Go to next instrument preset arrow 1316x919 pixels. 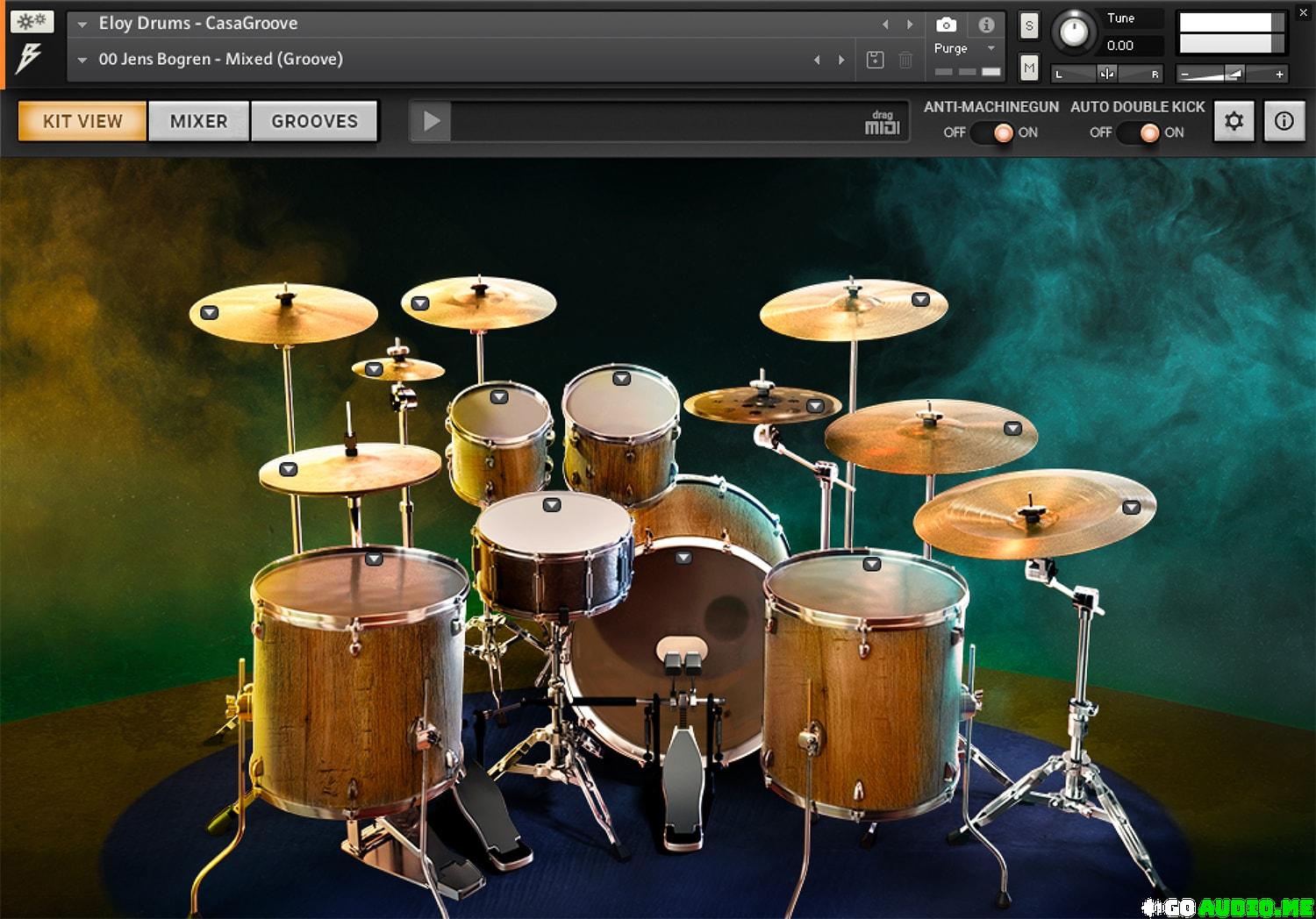coord(910,24)
